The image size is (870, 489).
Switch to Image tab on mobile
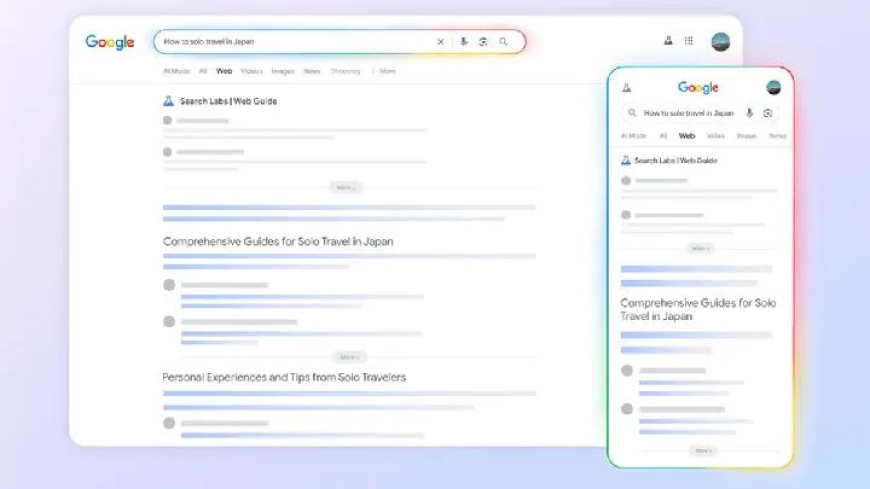click(x=746, y=135)
